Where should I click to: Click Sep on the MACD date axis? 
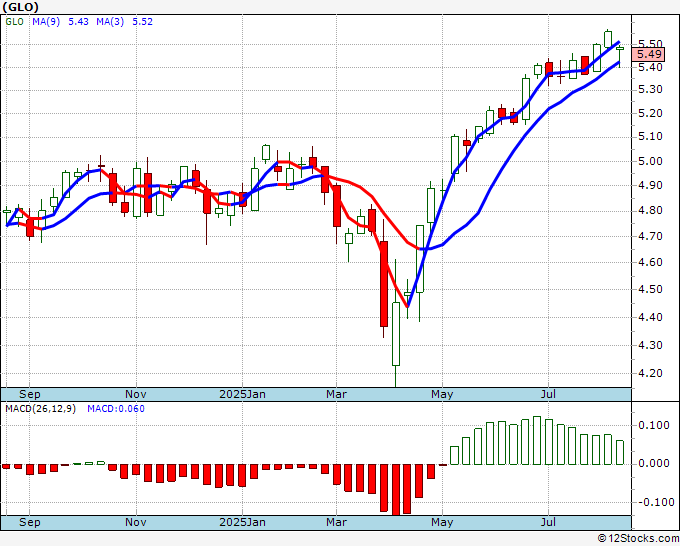(29, 522)
